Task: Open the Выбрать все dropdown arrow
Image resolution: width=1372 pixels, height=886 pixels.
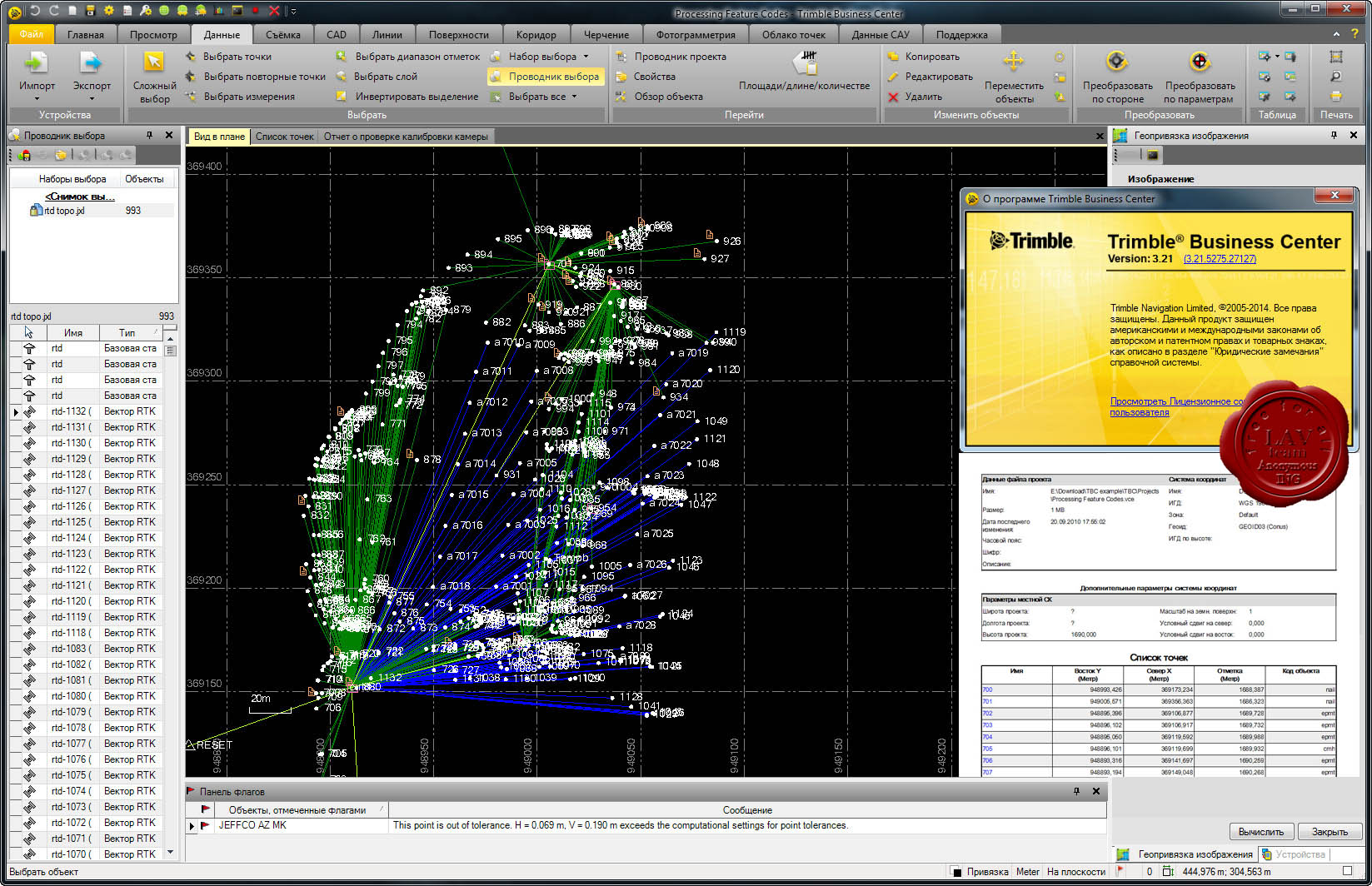Action: [x=575, y=97]
